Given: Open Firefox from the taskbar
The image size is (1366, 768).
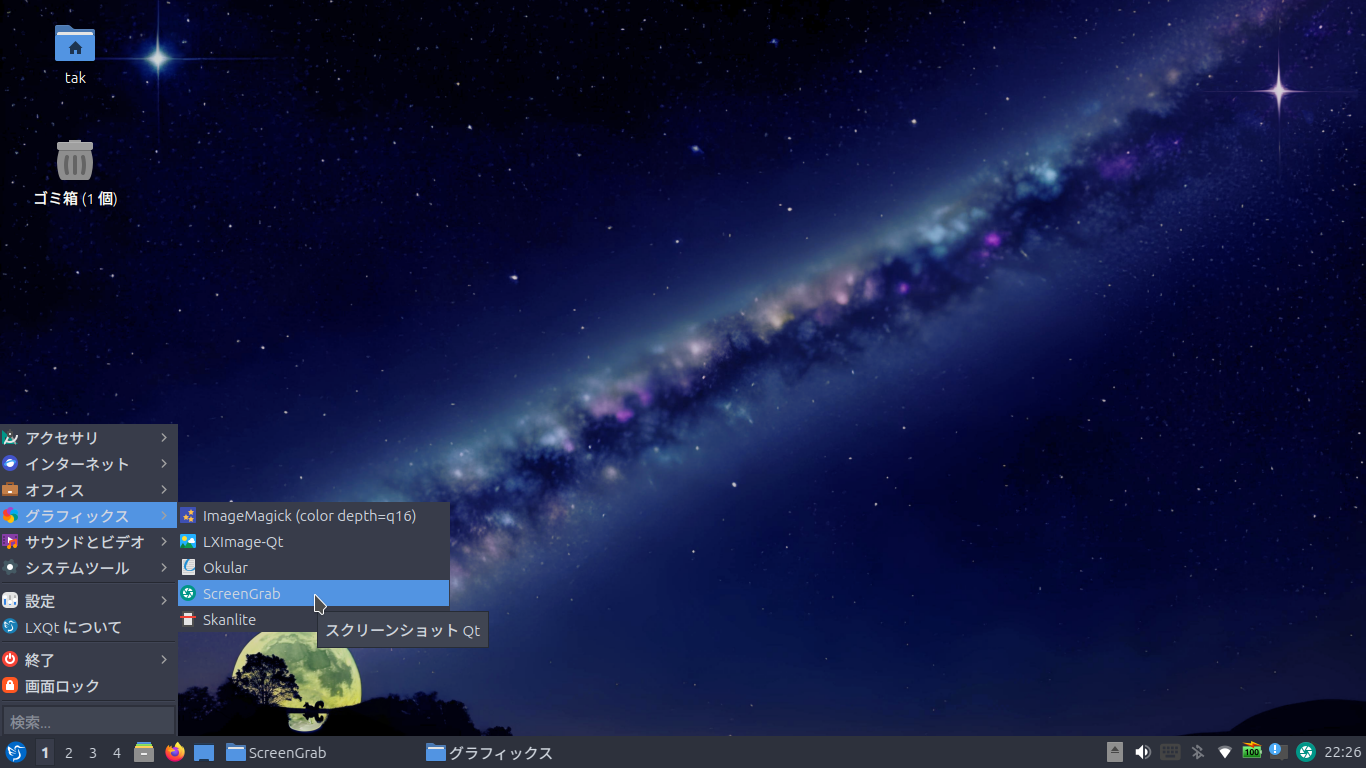Looking at the screenshot, I should pos(175,752).
